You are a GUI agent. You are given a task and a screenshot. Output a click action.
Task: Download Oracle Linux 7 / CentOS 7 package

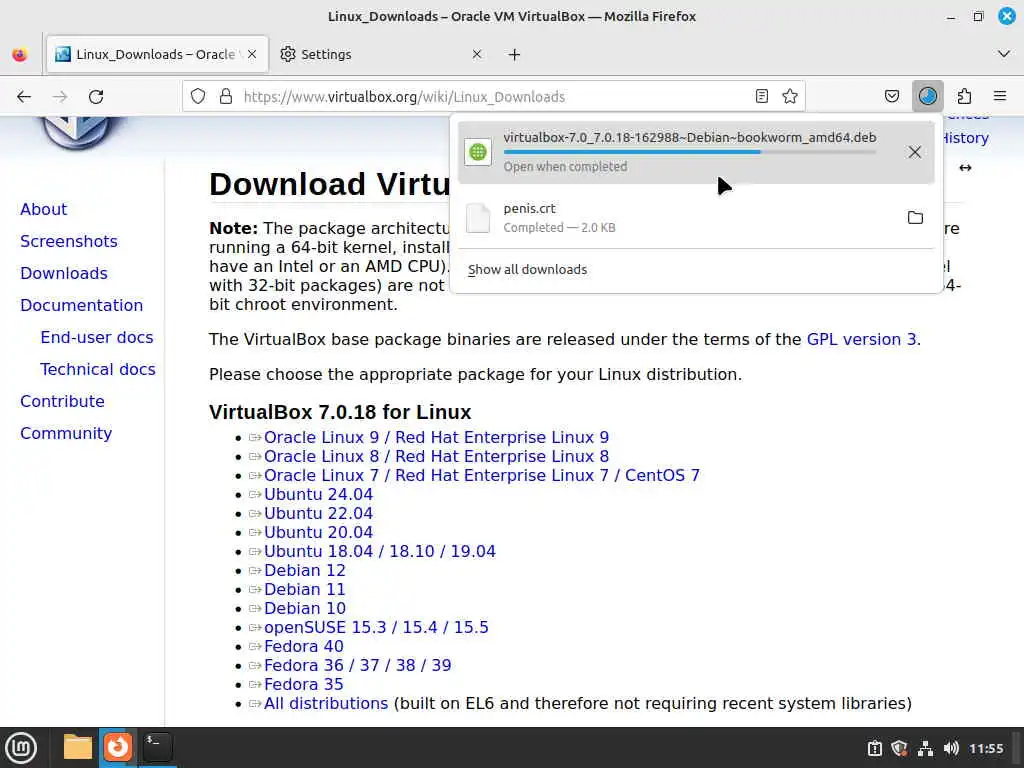[482, 475]
